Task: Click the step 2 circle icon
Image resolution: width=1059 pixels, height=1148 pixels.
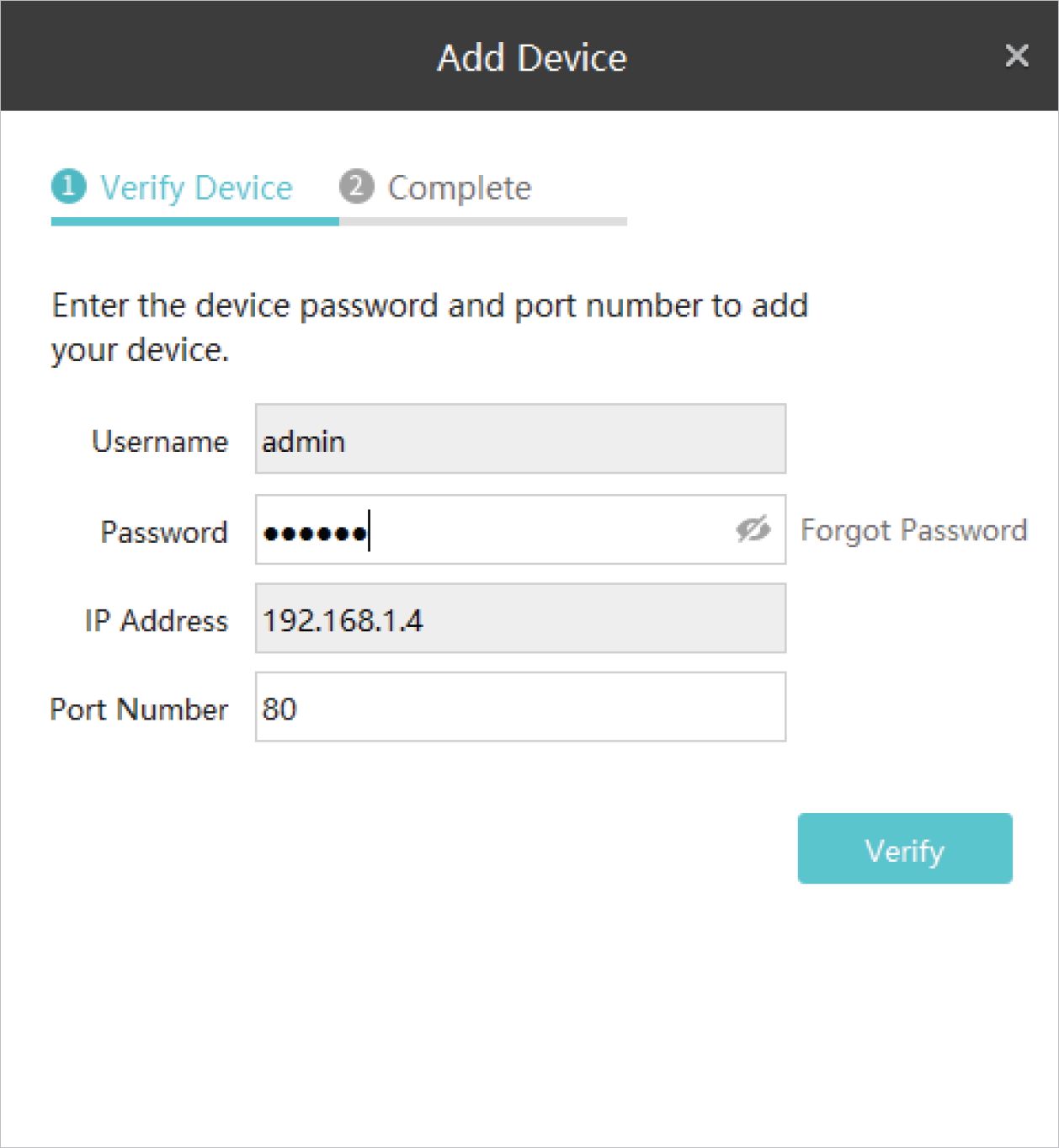Action: (356, 187)
